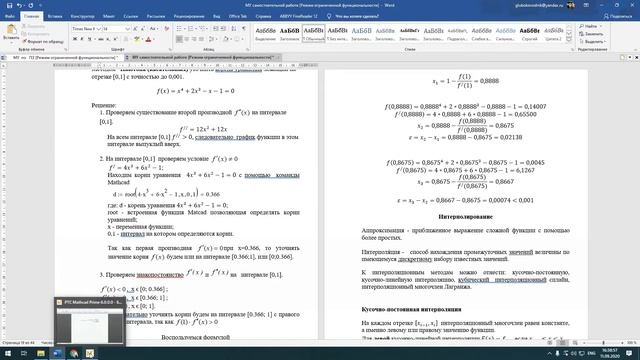Open Ribbon display options
Screen dimensions: 640x360
pos(586,5)
